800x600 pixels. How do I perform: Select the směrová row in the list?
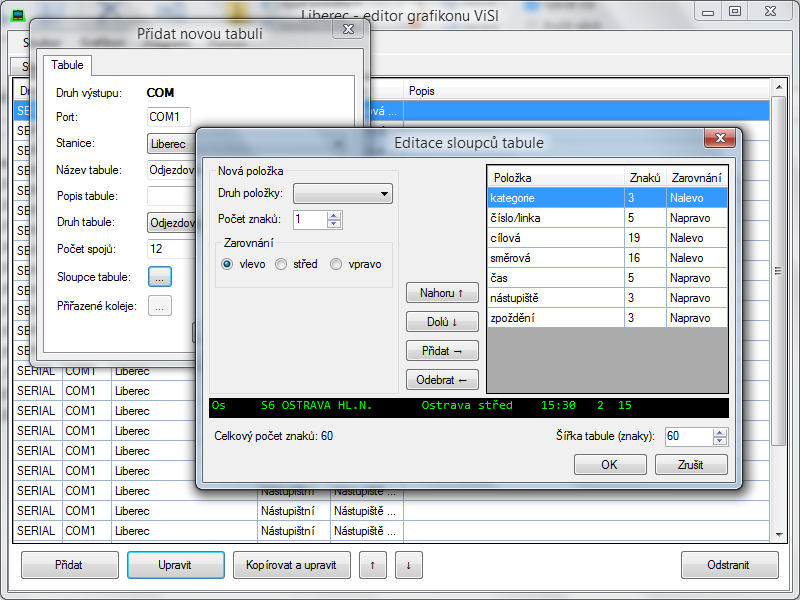pyautogui.click(x=555, y=258)
